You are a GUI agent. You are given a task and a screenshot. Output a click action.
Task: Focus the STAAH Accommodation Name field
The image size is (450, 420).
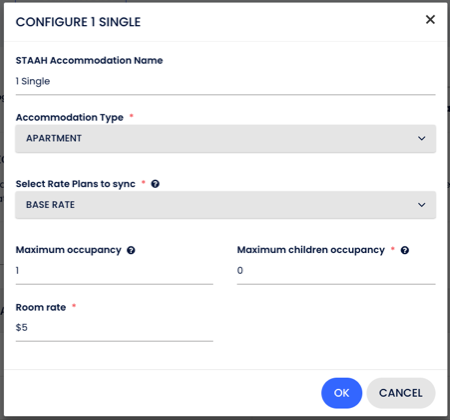[x=226, y=82]
